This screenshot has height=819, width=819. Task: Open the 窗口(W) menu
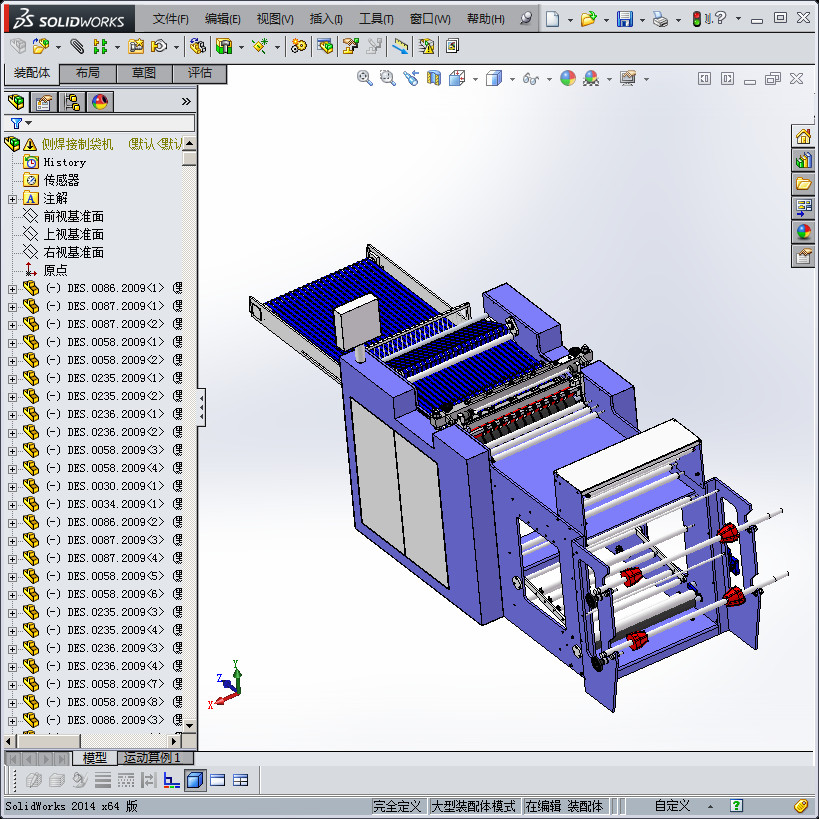(x=430, y=19)
